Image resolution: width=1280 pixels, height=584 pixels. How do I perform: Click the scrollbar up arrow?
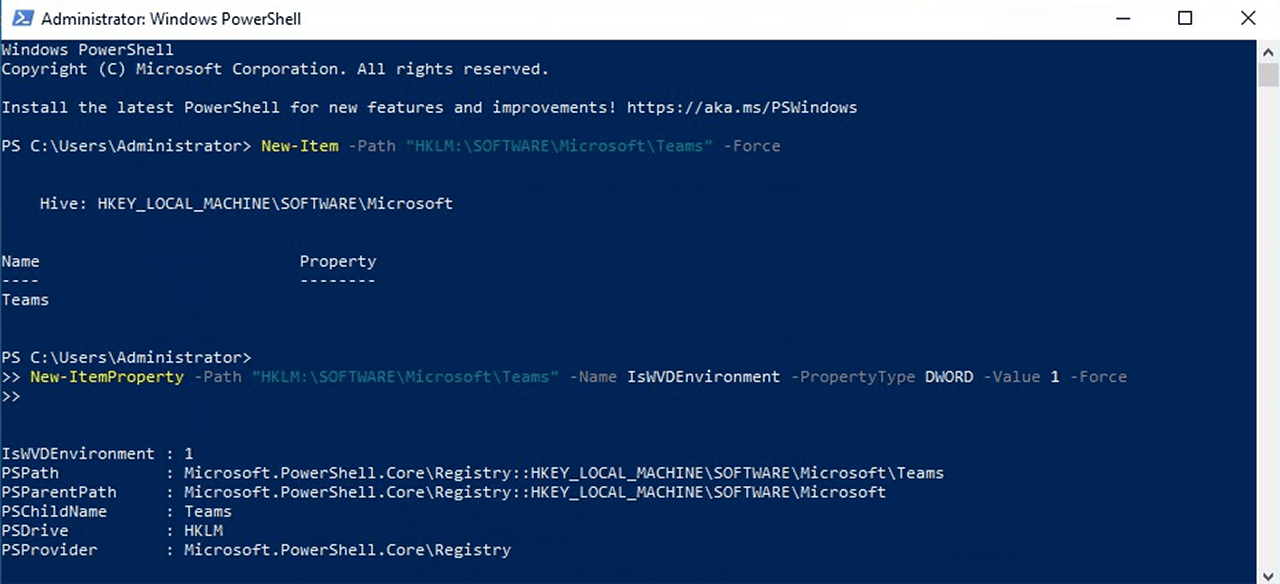tap(1269, 50)
